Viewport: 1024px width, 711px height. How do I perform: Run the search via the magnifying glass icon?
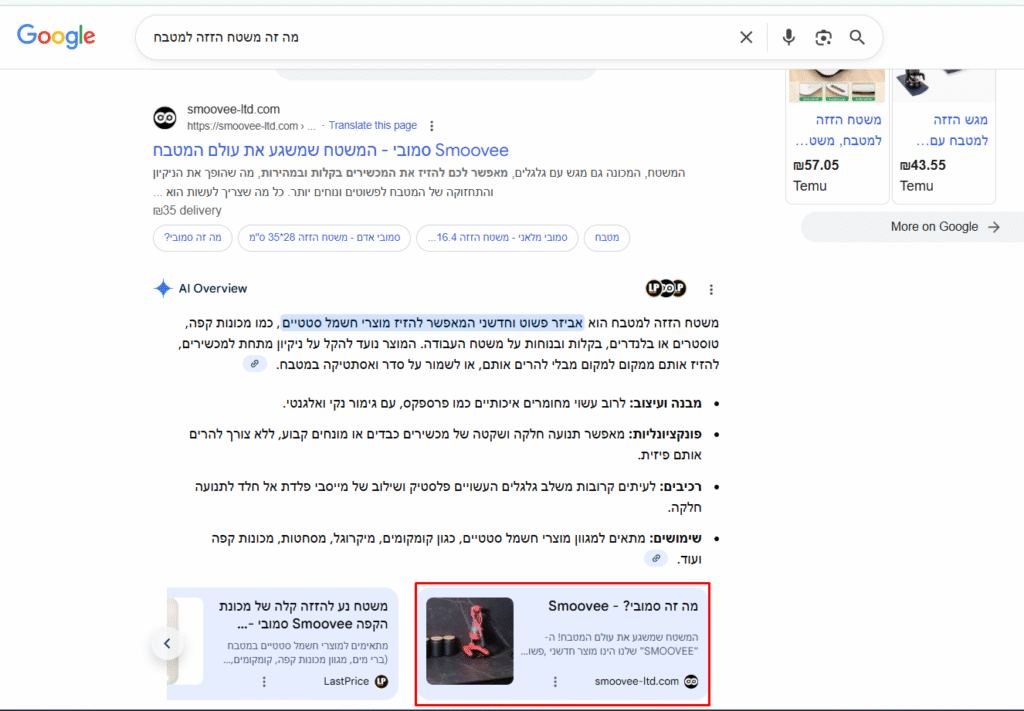[857, 36]
